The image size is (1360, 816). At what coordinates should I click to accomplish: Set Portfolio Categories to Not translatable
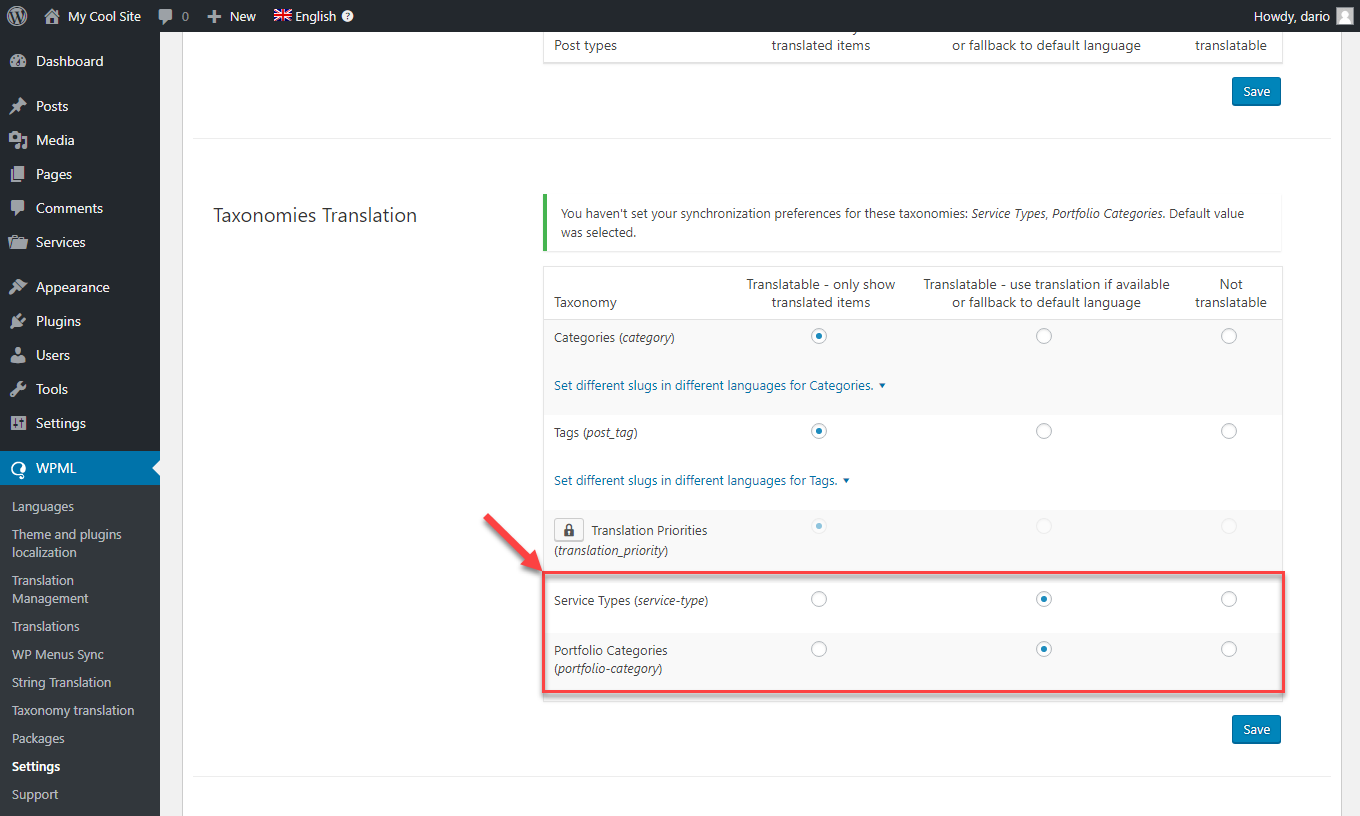pyautogui.click(x=1229, y=649)
